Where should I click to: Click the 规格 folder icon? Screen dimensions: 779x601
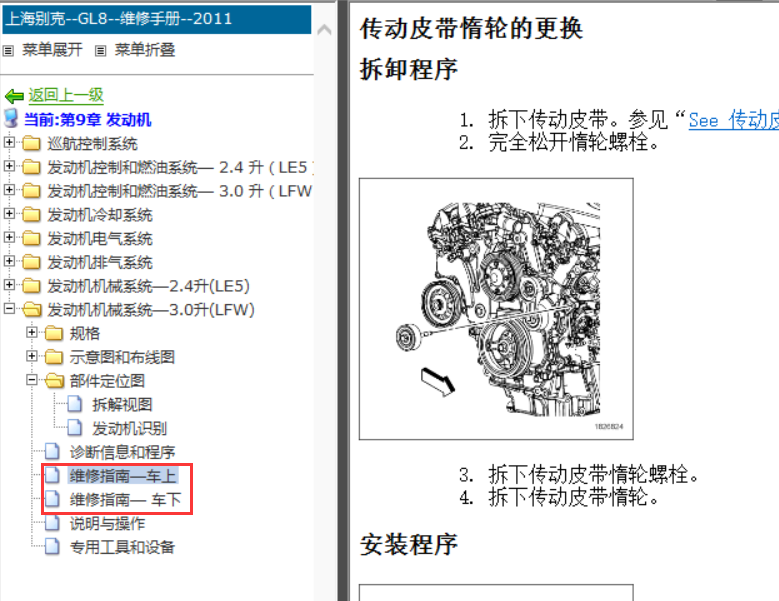pos(54,333)
